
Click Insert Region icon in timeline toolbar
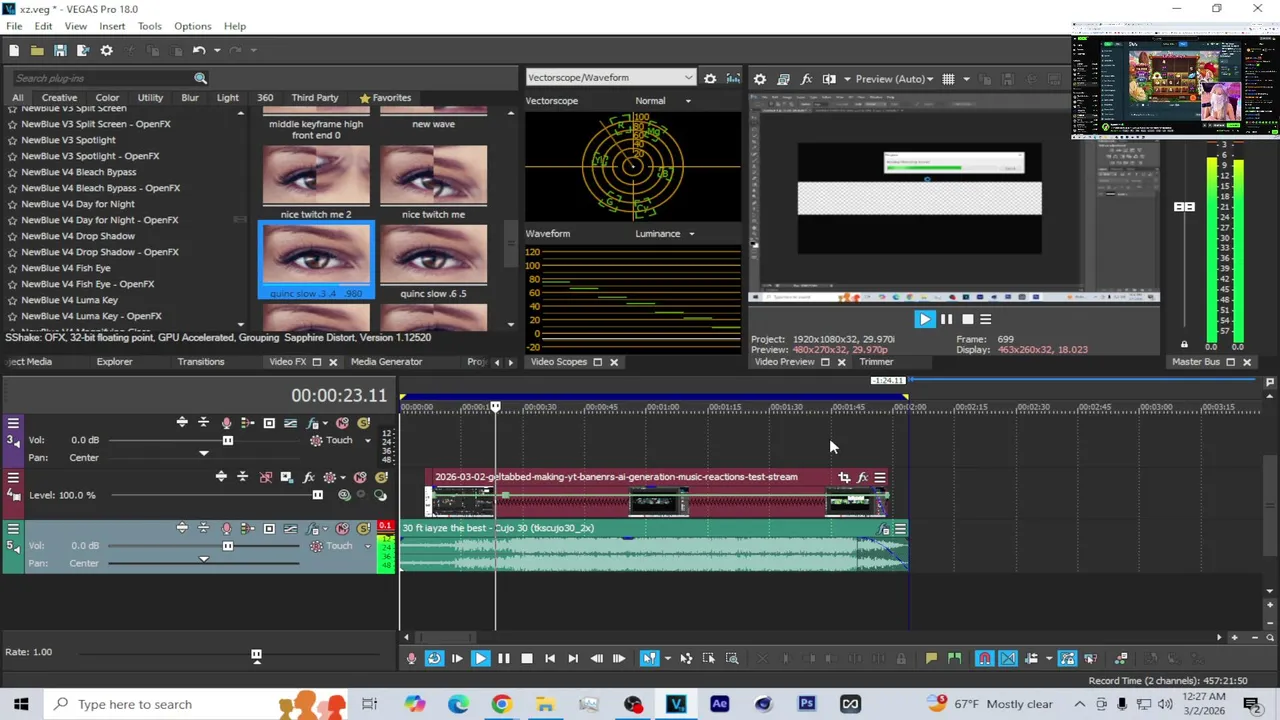[955, 658]
